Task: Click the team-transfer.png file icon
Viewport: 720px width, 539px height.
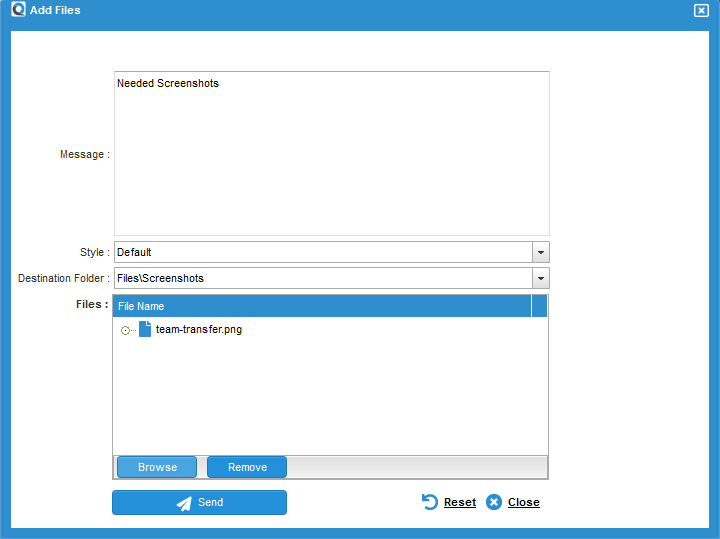Action: coord(145,329)
